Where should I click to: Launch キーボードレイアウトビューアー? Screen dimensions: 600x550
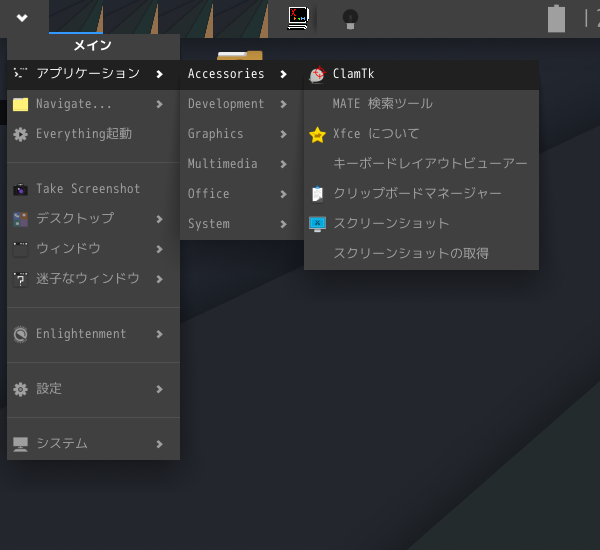click(421, 164)
